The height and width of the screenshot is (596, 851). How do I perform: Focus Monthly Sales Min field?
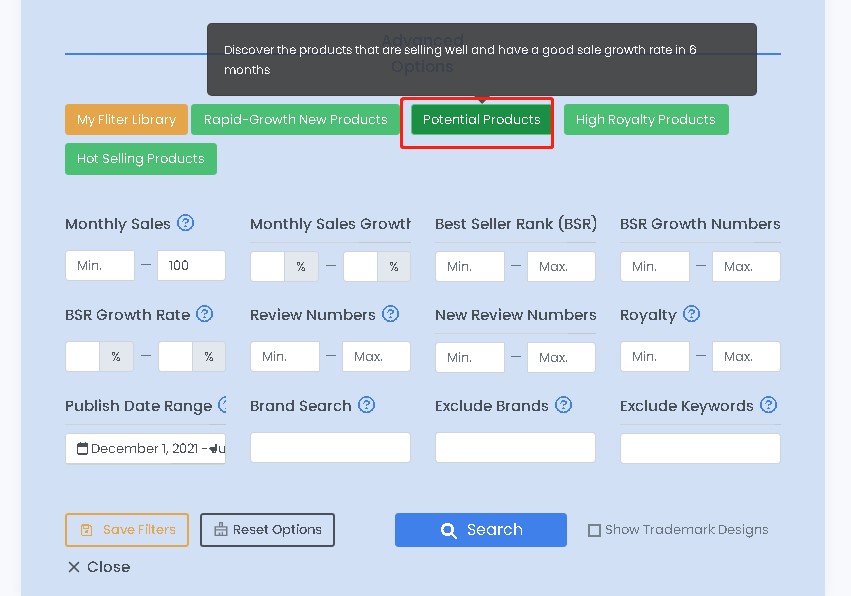click(100, 265)
